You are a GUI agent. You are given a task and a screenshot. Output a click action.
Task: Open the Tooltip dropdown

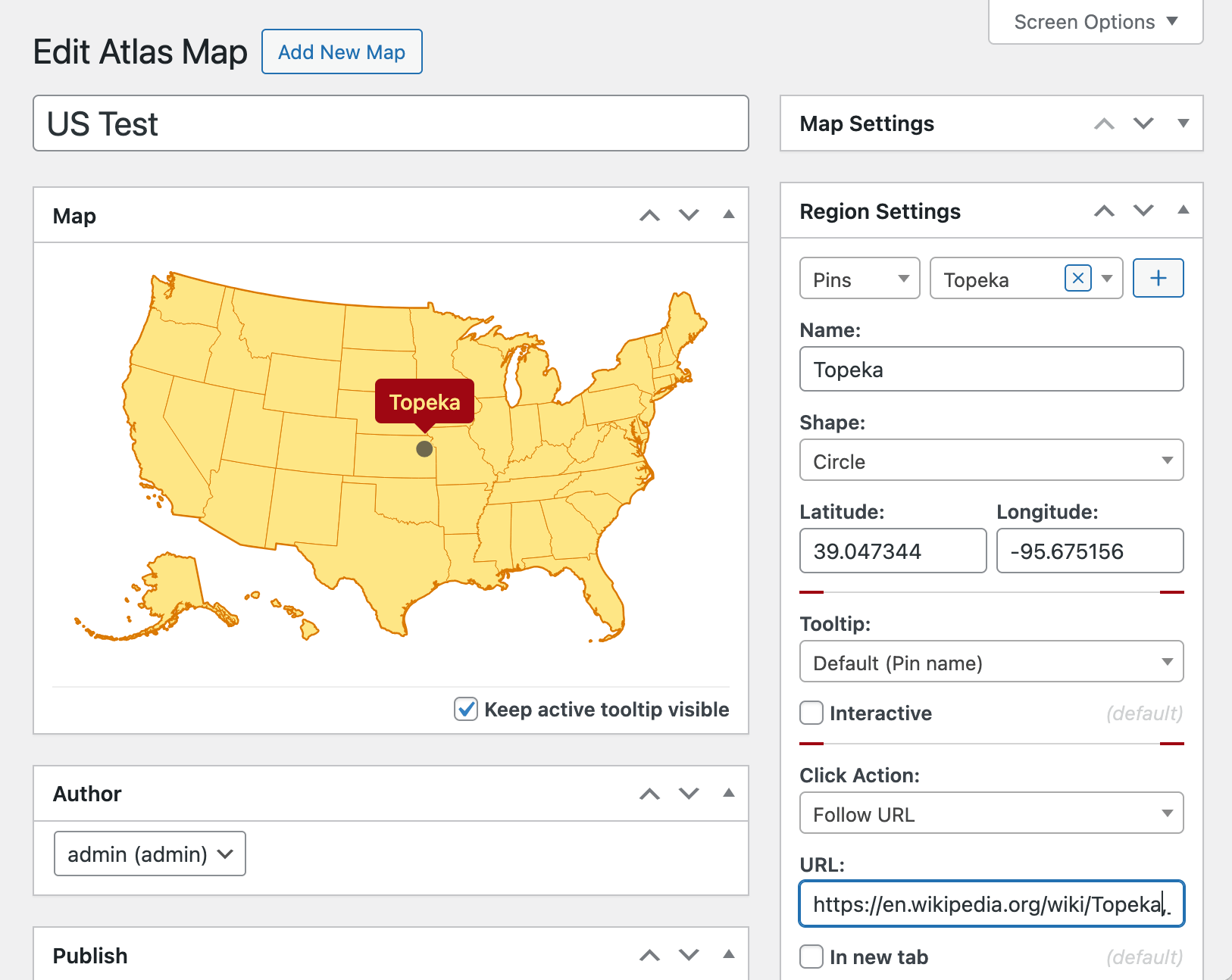[991, 662]
